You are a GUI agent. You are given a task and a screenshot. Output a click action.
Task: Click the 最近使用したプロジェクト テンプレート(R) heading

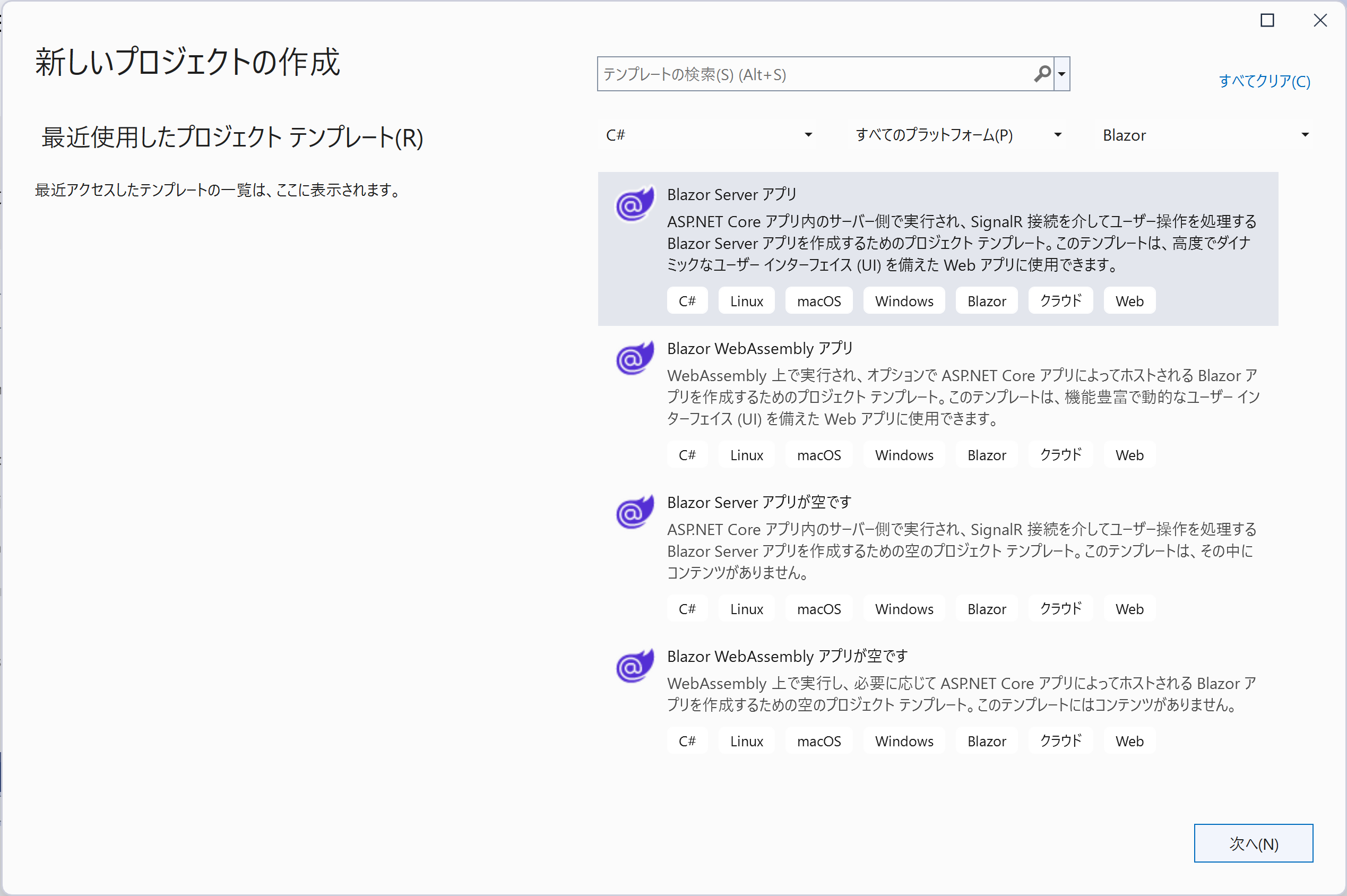click(232, 137)
